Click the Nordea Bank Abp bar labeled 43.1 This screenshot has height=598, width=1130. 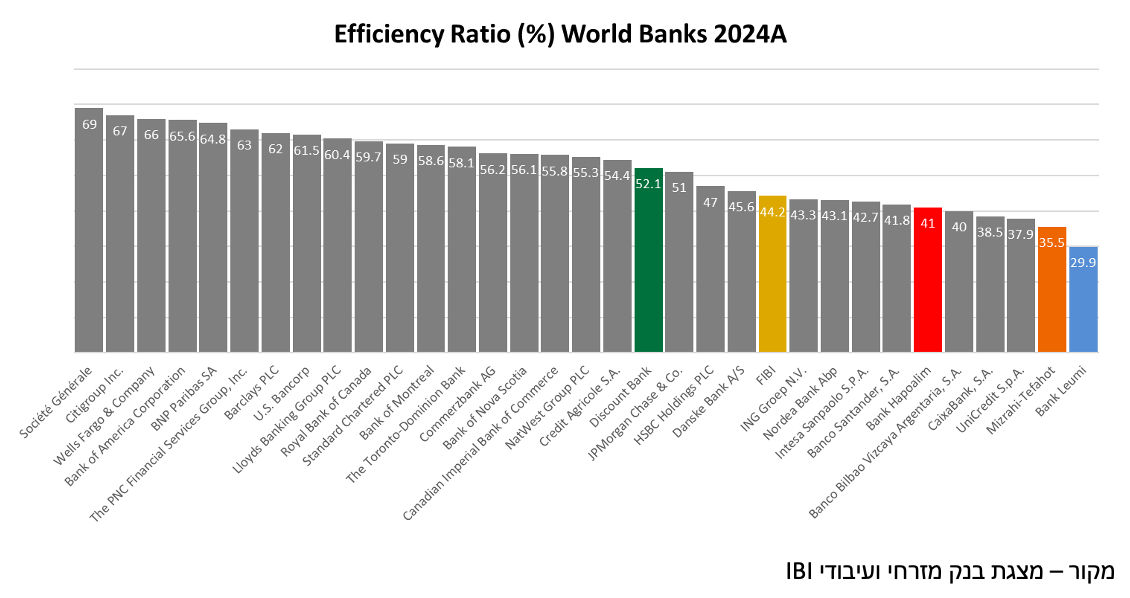pos(835,276)
